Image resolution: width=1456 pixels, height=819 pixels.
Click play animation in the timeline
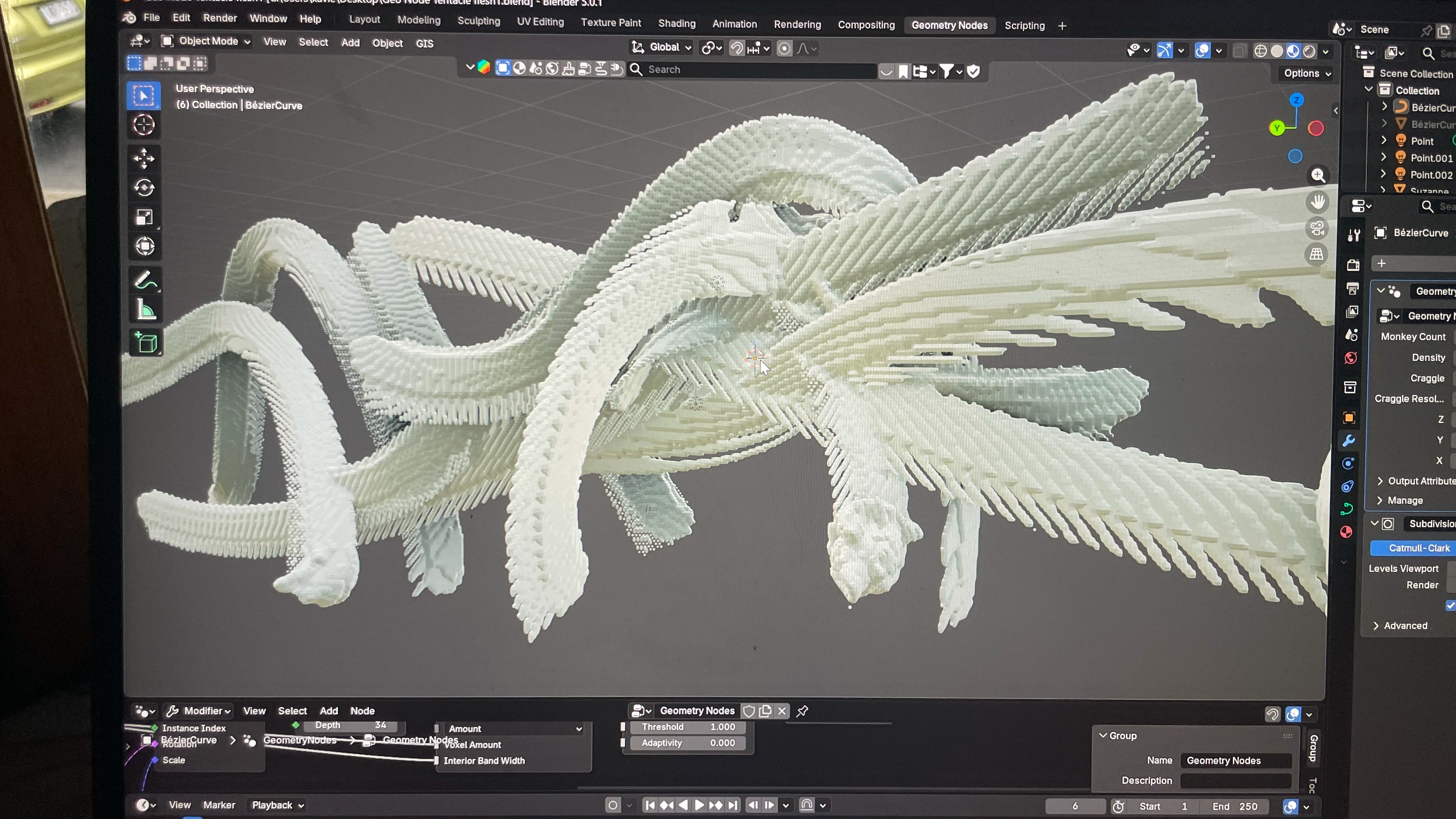pos(699,805)
